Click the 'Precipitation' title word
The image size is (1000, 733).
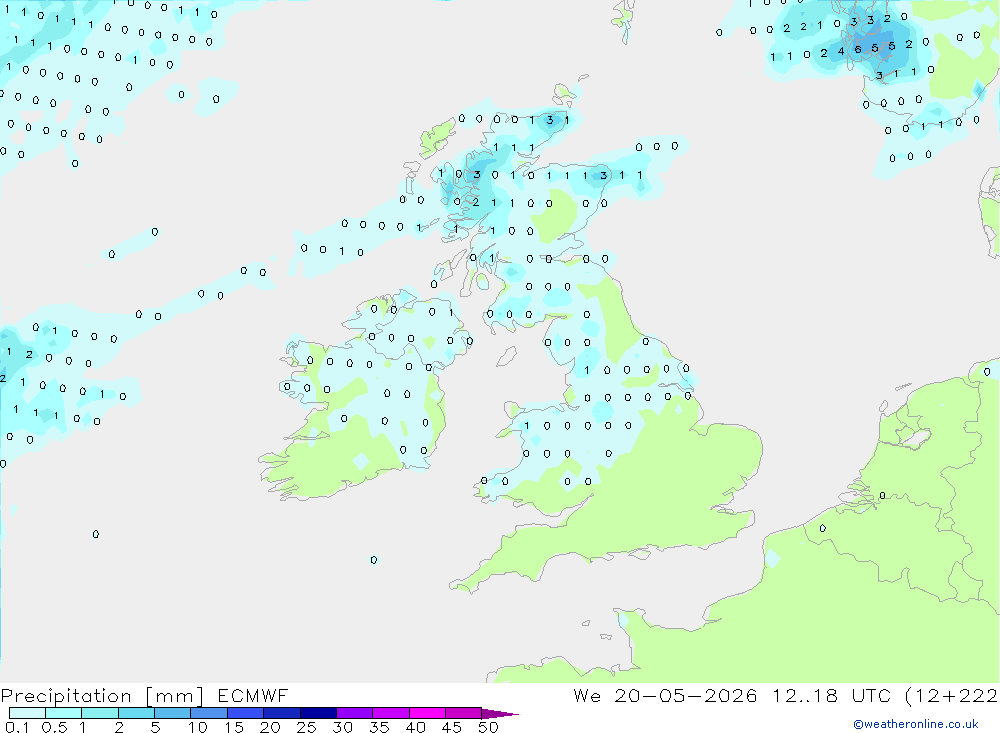pyautogui.click(x=66, y=696)
